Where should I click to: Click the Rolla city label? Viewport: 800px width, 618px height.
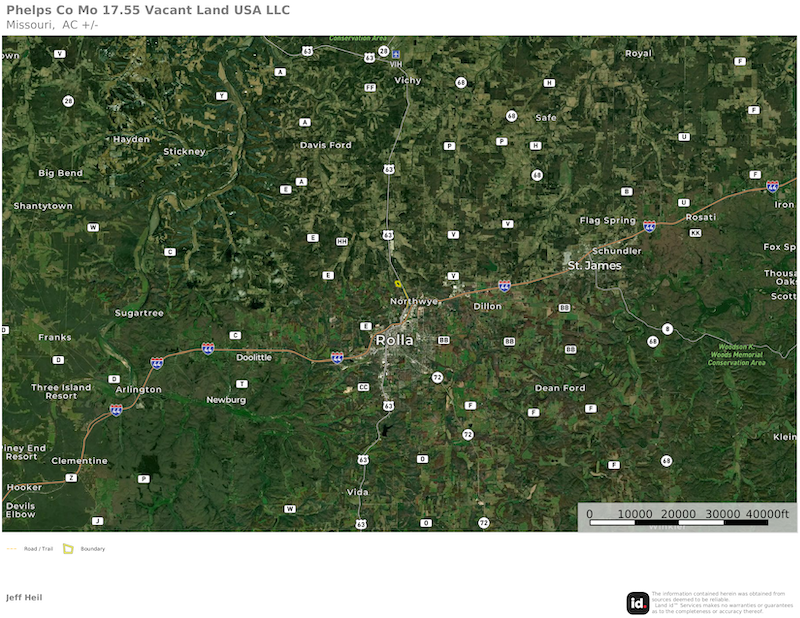[394, 340]
